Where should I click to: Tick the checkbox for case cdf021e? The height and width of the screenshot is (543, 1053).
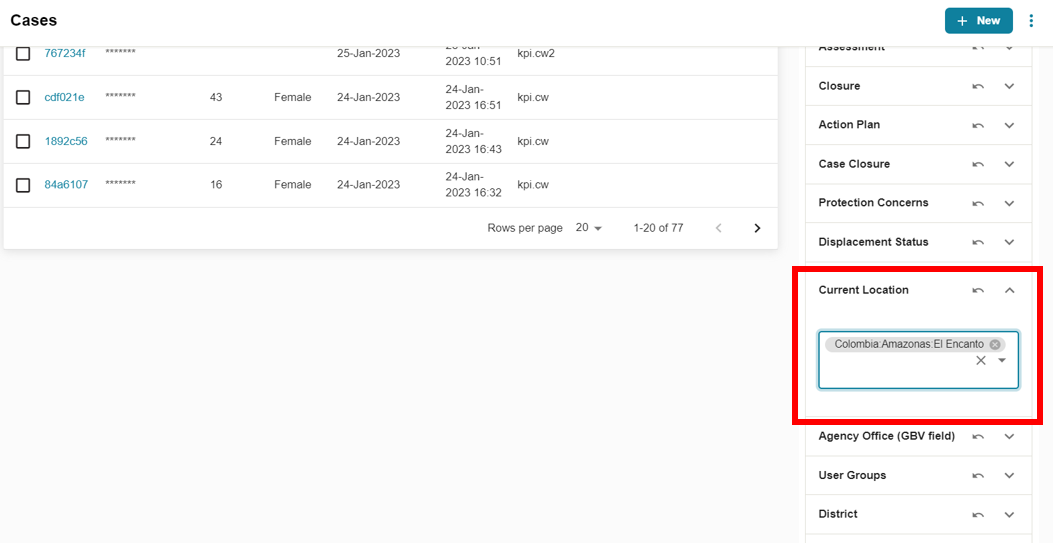[23, 97]
